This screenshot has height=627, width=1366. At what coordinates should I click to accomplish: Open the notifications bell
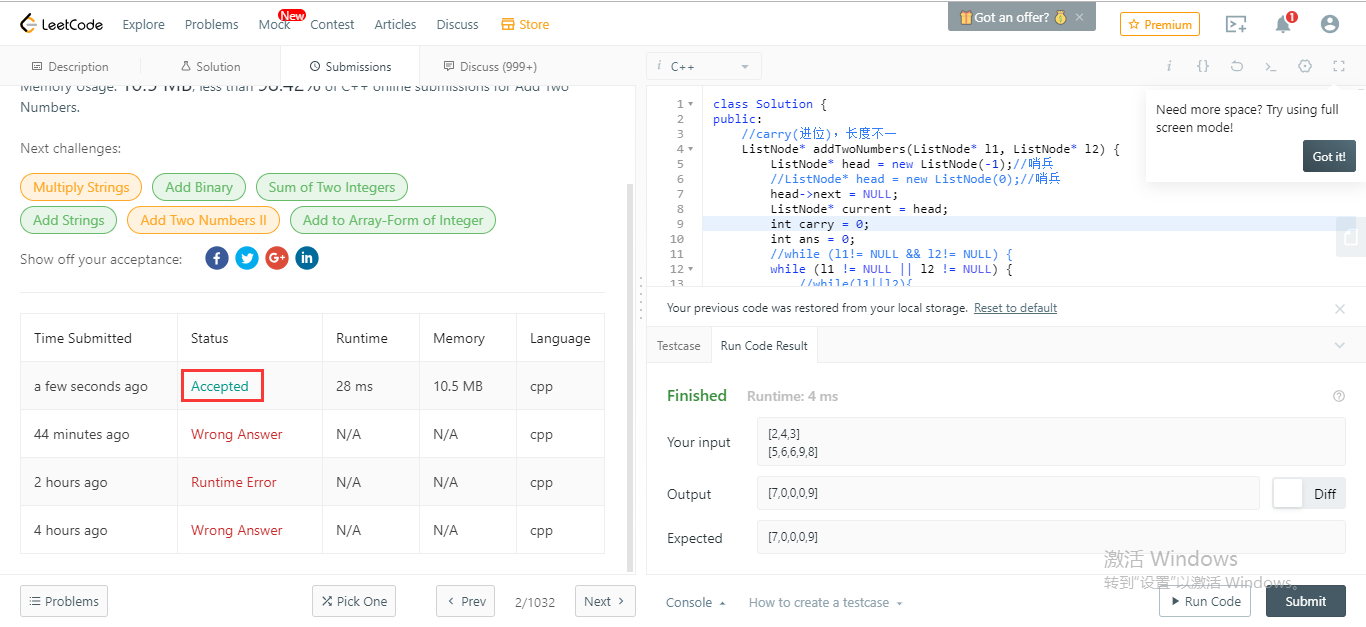coord(1283,24)
